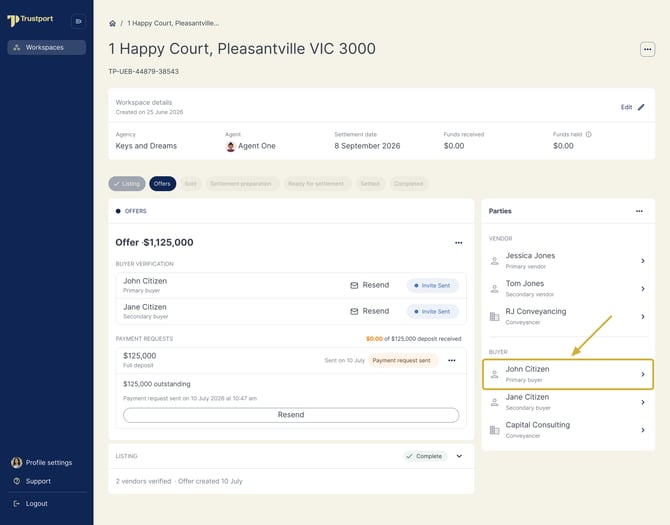Image resolution: width=670 pixels, height=525 pixels.
Task: Open the $125,000 payment request options menu
Action: click(x=452, y=361)
